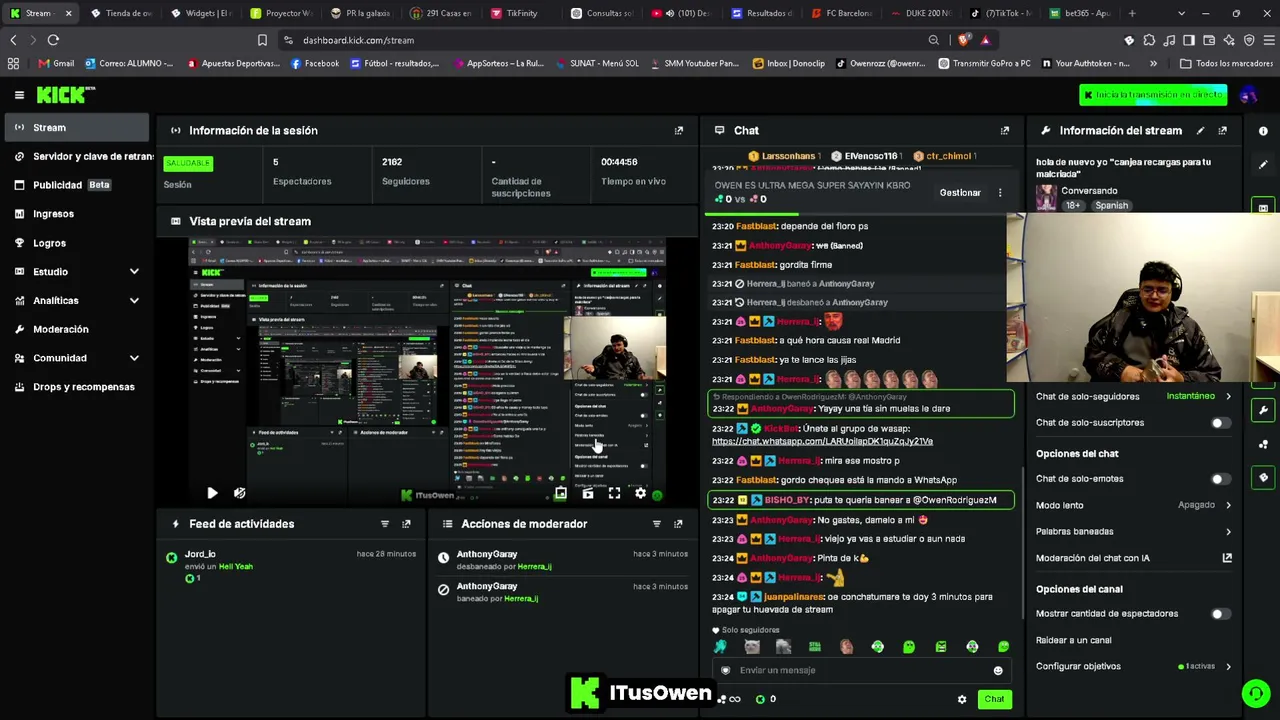Screen dimensions: 1280x720
Task: Click the Kick logo in the header
Action: coord(66,95)
